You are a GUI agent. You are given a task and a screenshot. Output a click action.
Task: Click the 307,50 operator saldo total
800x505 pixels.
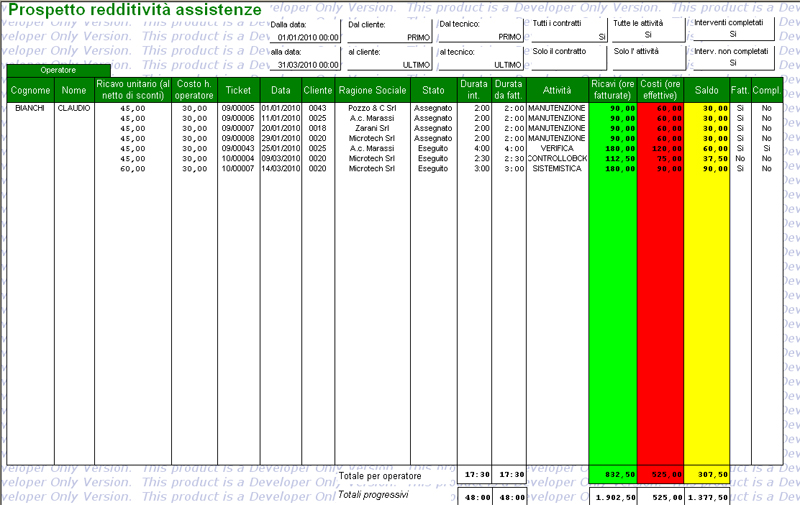click(713, 475)
